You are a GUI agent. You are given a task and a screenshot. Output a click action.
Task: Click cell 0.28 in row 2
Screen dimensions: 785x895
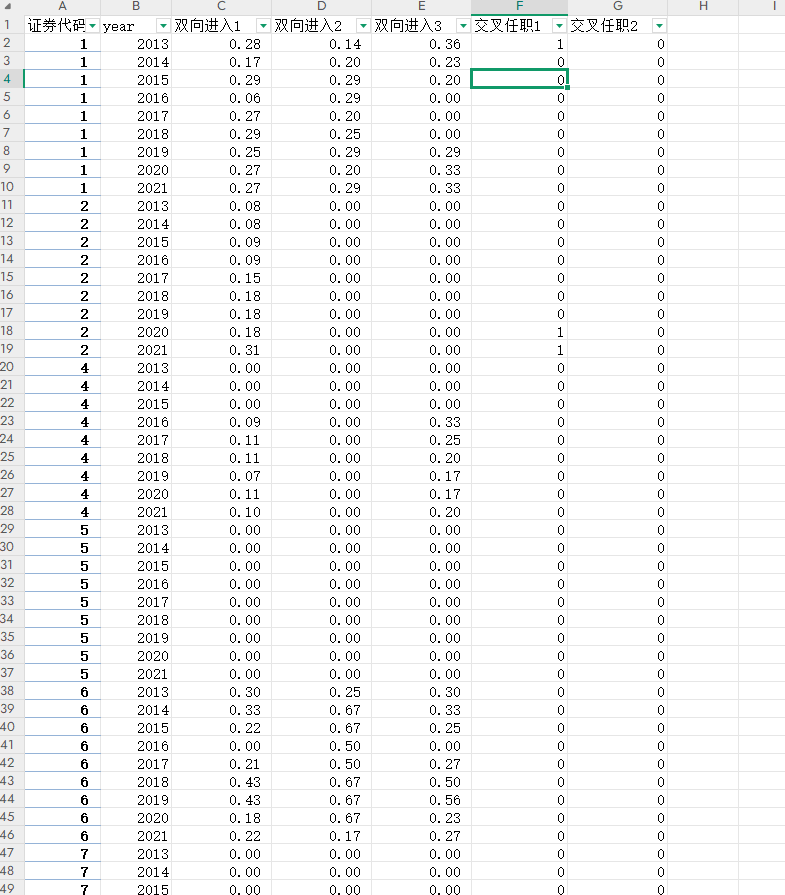222,44
